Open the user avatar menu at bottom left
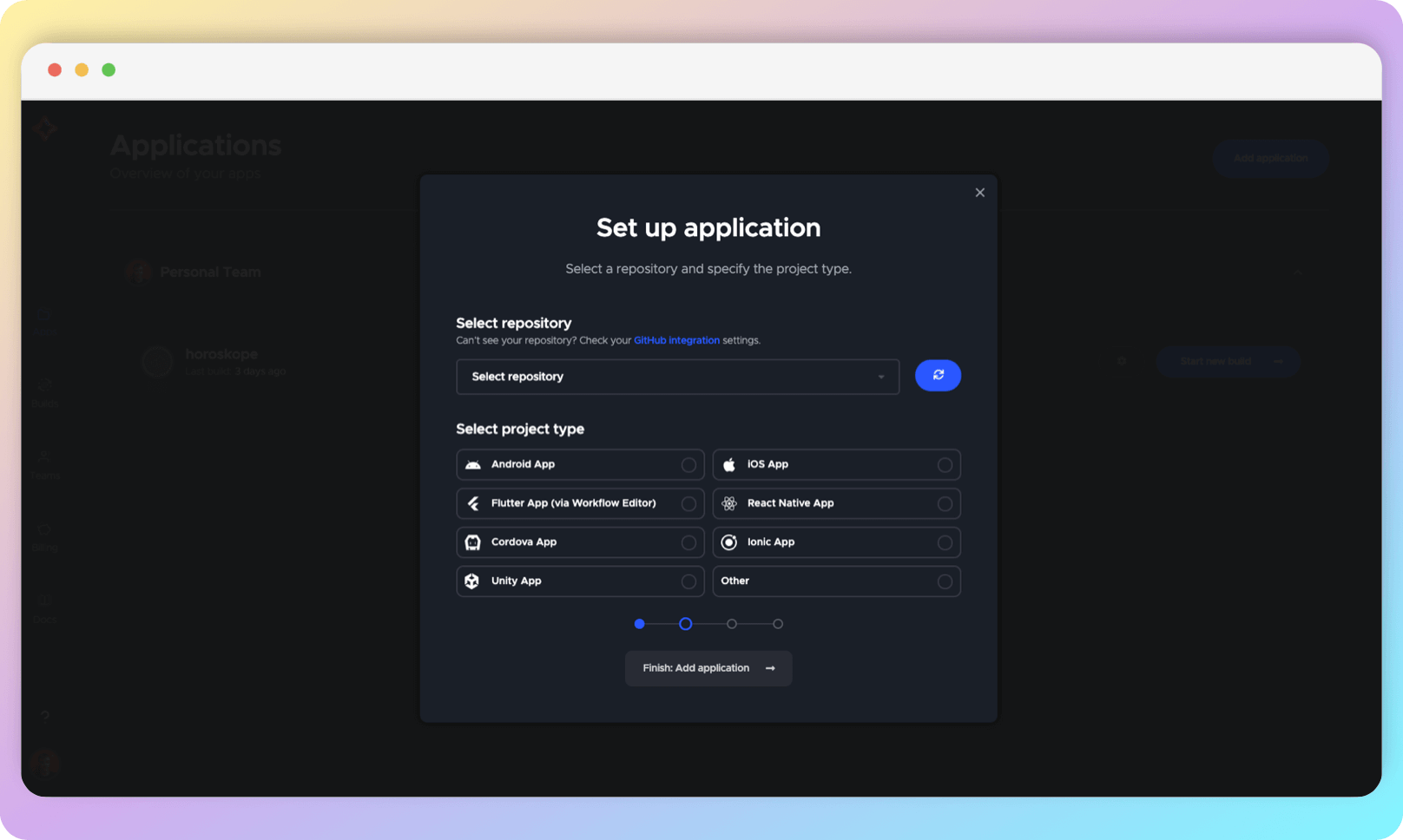 tap(44, 763)
